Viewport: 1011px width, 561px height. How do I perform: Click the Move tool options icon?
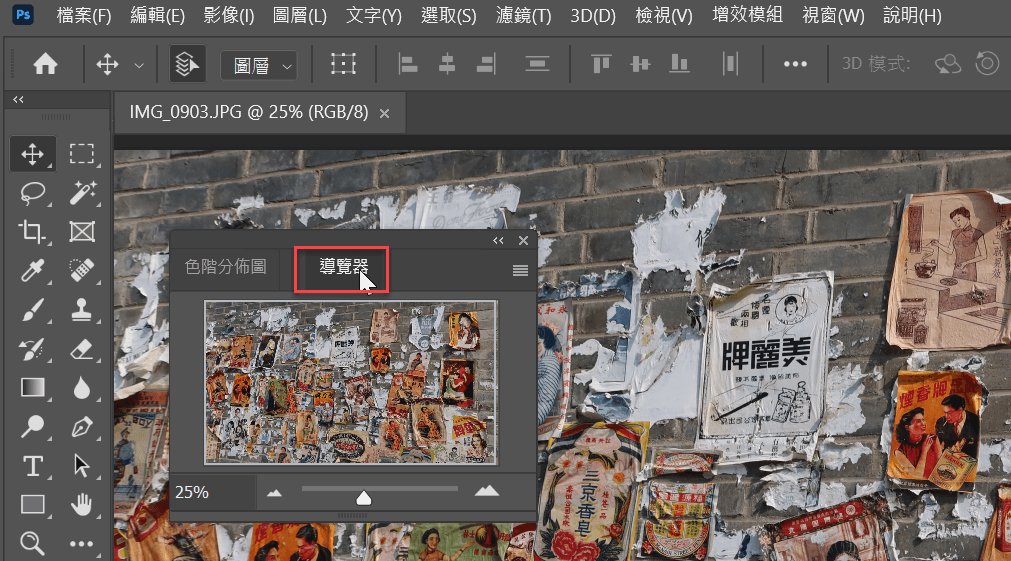107,64
